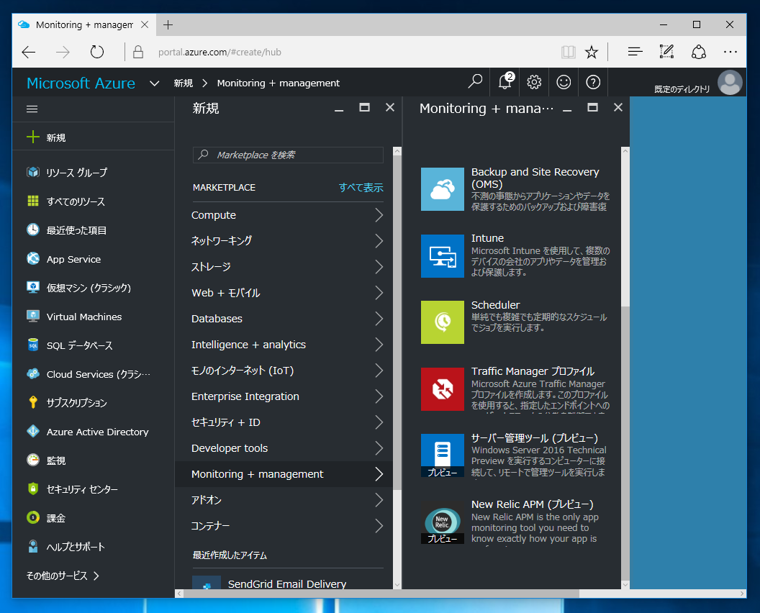Open すべてのリソース grid icon

pos(33,201)
